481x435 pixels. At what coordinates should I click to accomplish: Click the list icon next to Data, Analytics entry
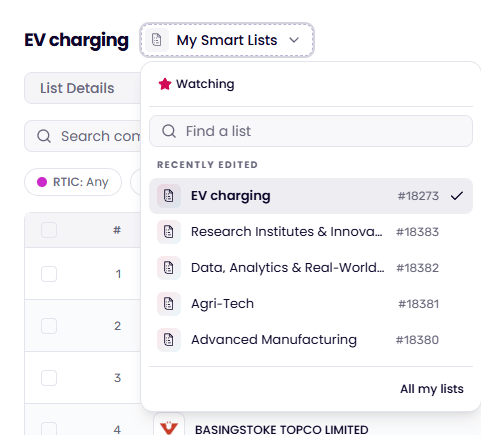(169, 268)
